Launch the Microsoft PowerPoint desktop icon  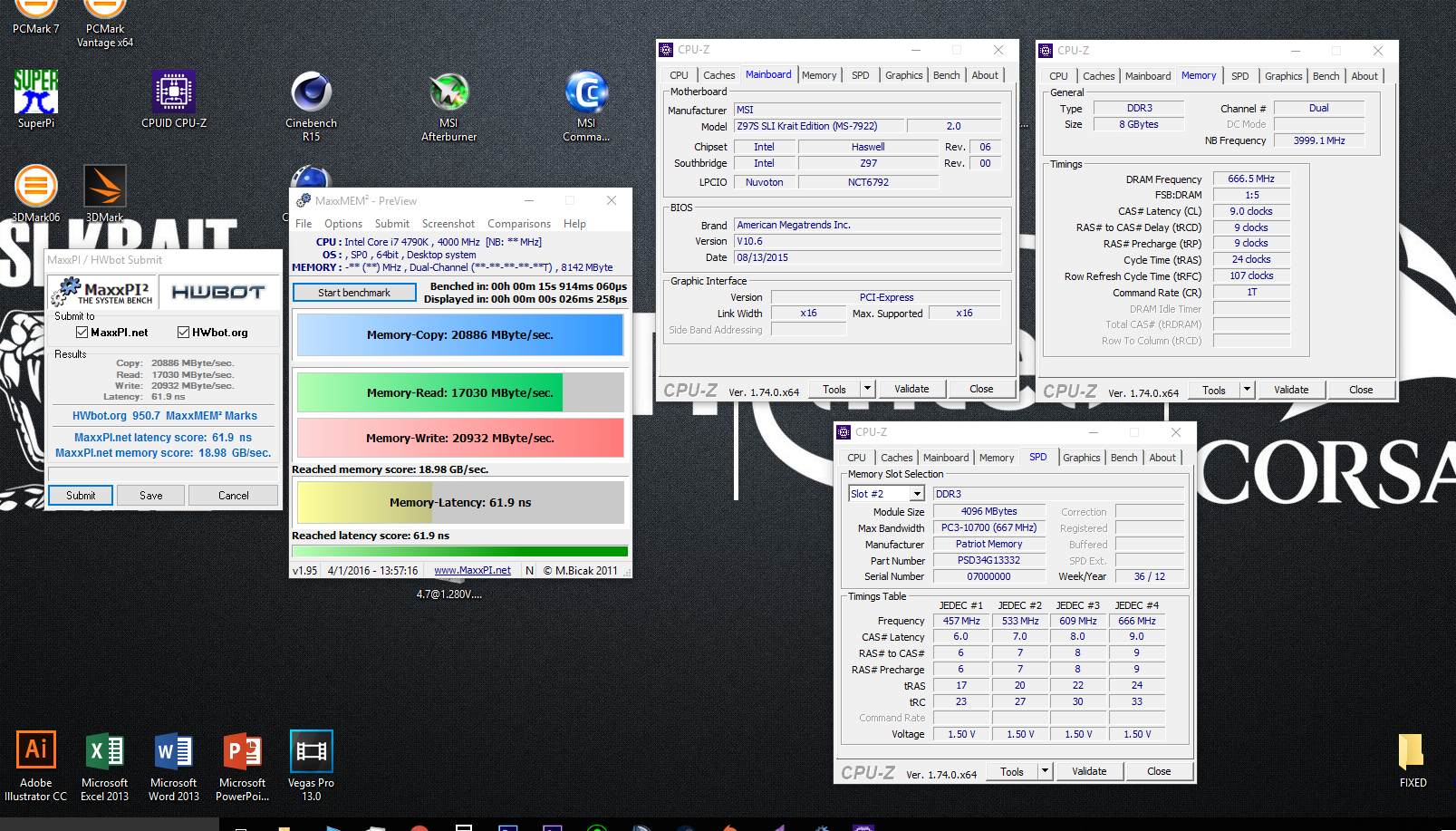(x=243, y=766)
